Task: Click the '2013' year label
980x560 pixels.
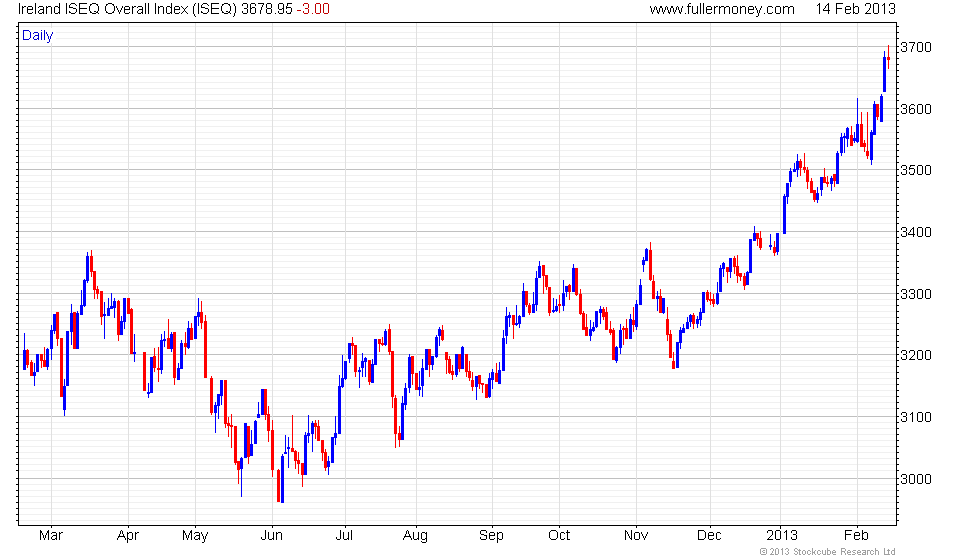Action: pos(782,536)
